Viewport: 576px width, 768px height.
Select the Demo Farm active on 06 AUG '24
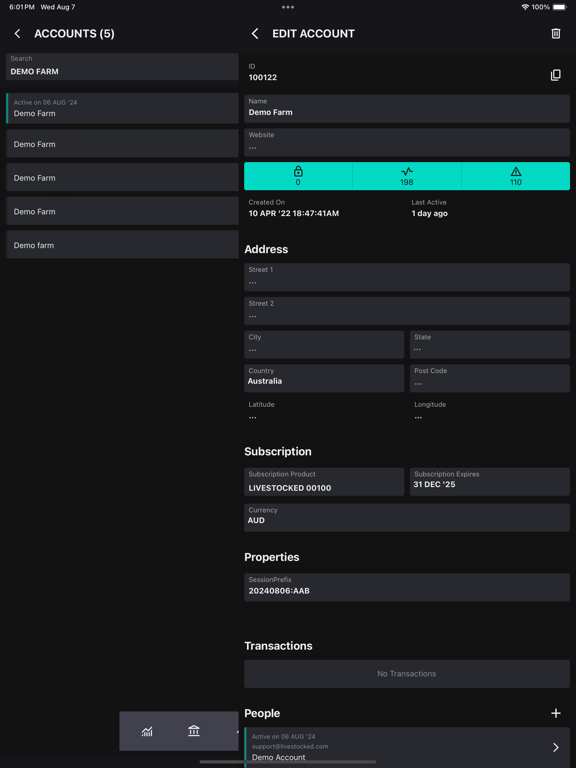tap(122, 108)
